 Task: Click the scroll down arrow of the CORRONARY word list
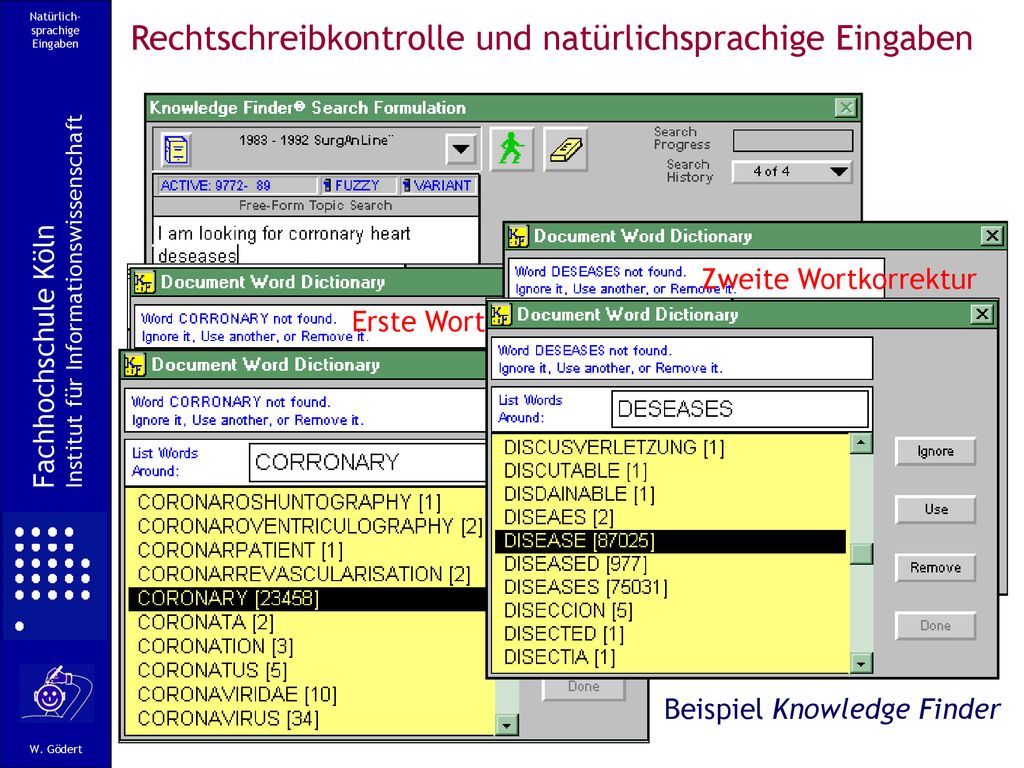tap(507, 724)
